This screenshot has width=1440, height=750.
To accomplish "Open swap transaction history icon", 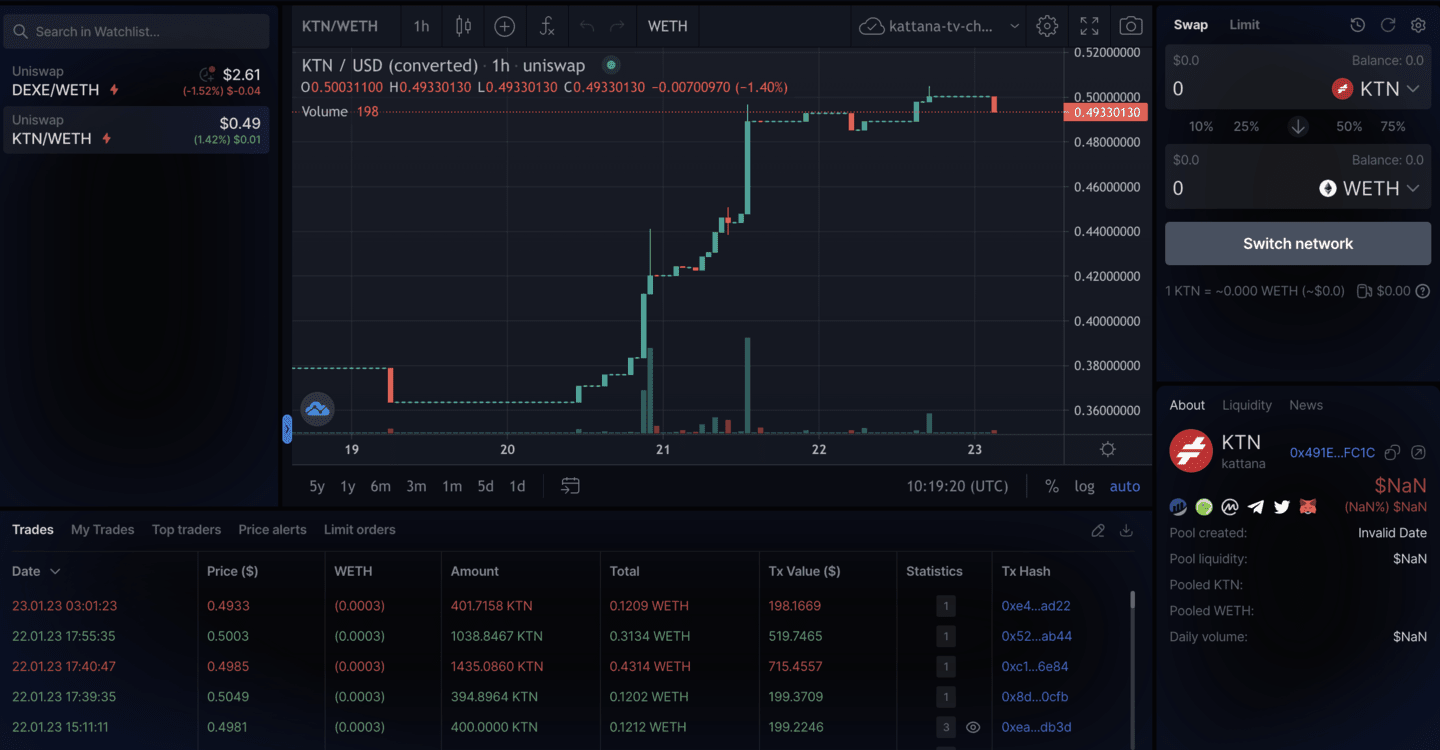I will (x=1357, y=25).
